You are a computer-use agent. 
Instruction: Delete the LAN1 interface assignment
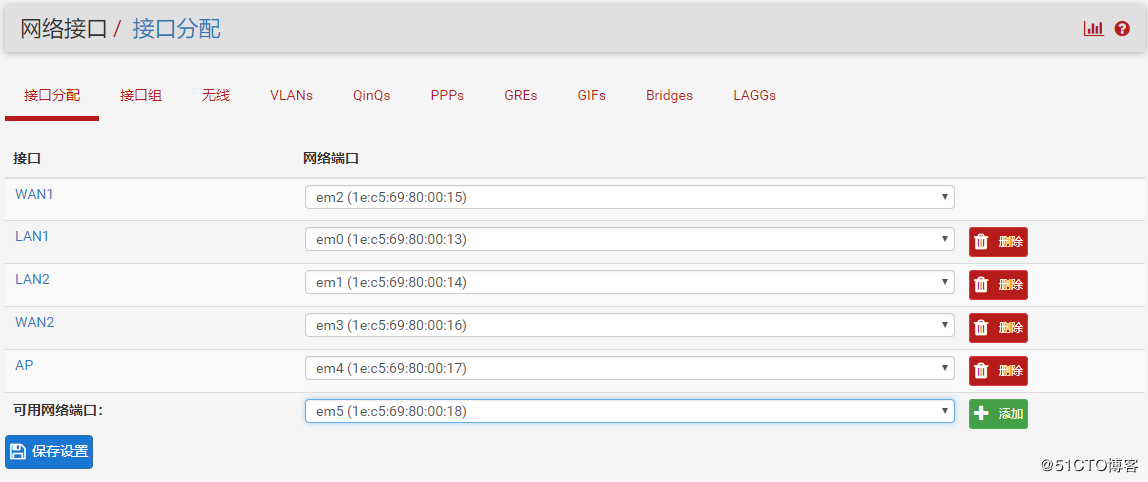click(x=998, y=242)
